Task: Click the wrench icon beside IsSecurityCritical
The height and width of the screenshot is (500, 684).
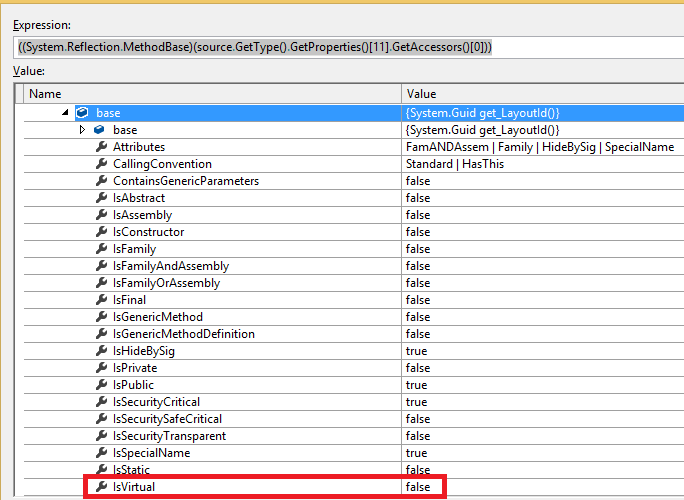Action: (x=101, y=402)
